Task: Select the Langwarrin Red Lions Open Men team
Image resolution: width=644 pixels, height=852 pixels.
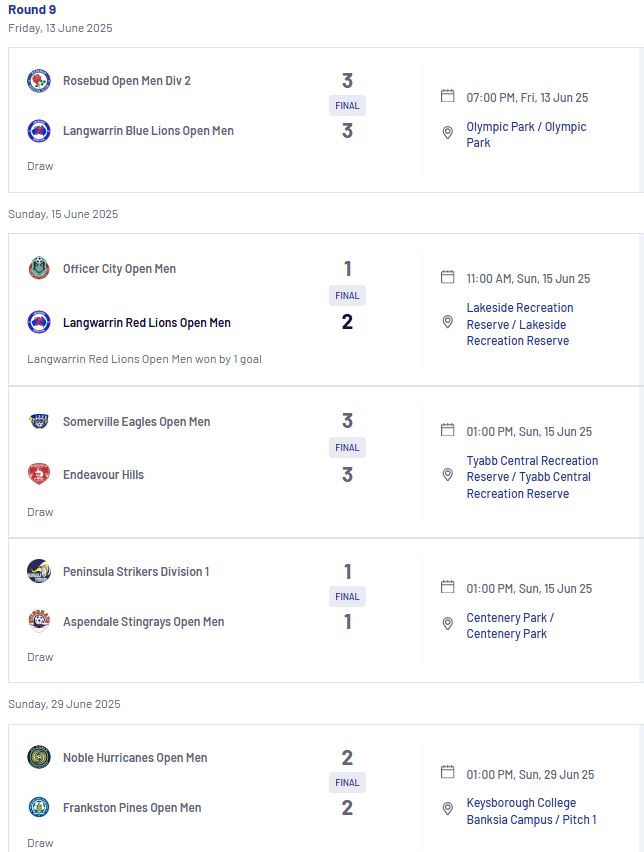Action: (147, 323)
